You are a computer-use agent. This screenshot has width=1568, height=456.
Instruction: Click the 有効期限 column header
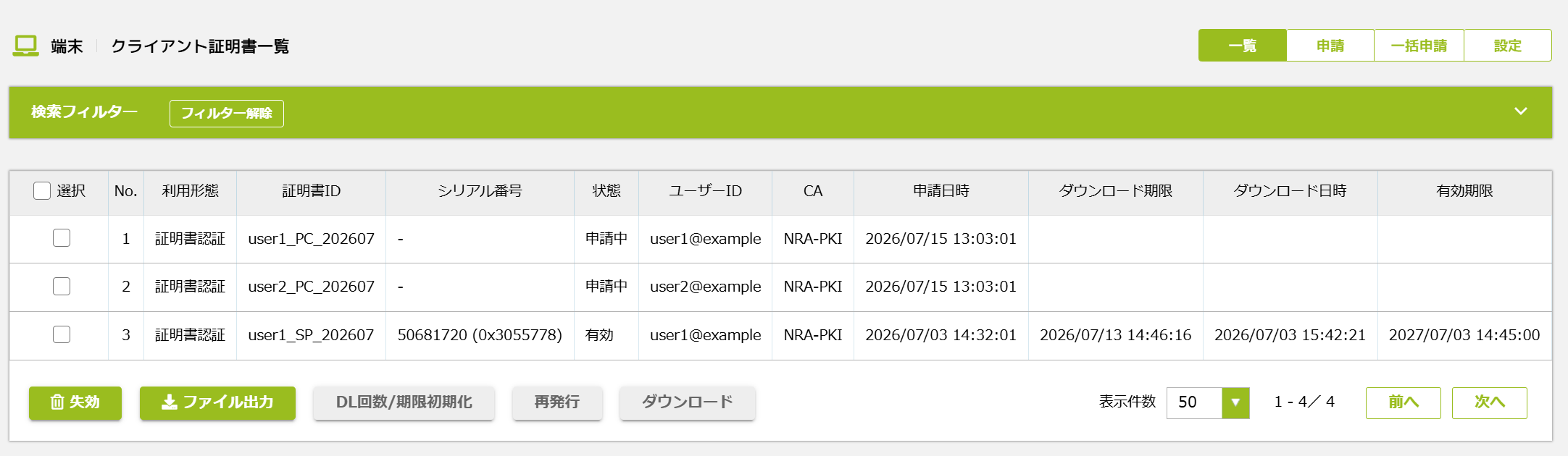[x=1464, y=191]
